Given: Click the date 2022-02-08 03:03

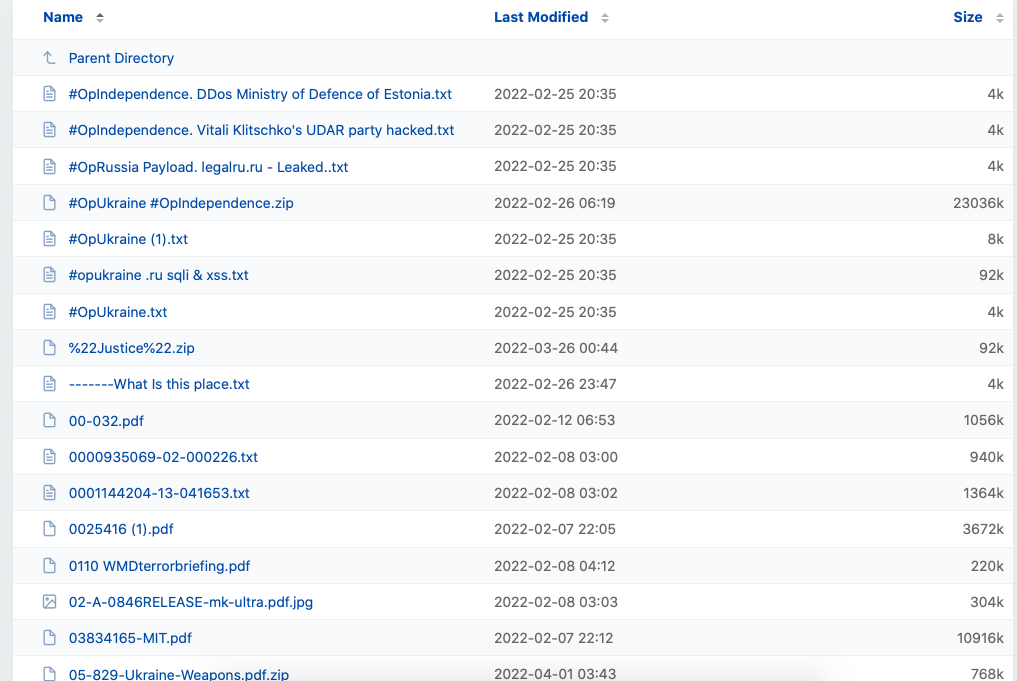Looking at the screenshot, I should pos(556,603).
